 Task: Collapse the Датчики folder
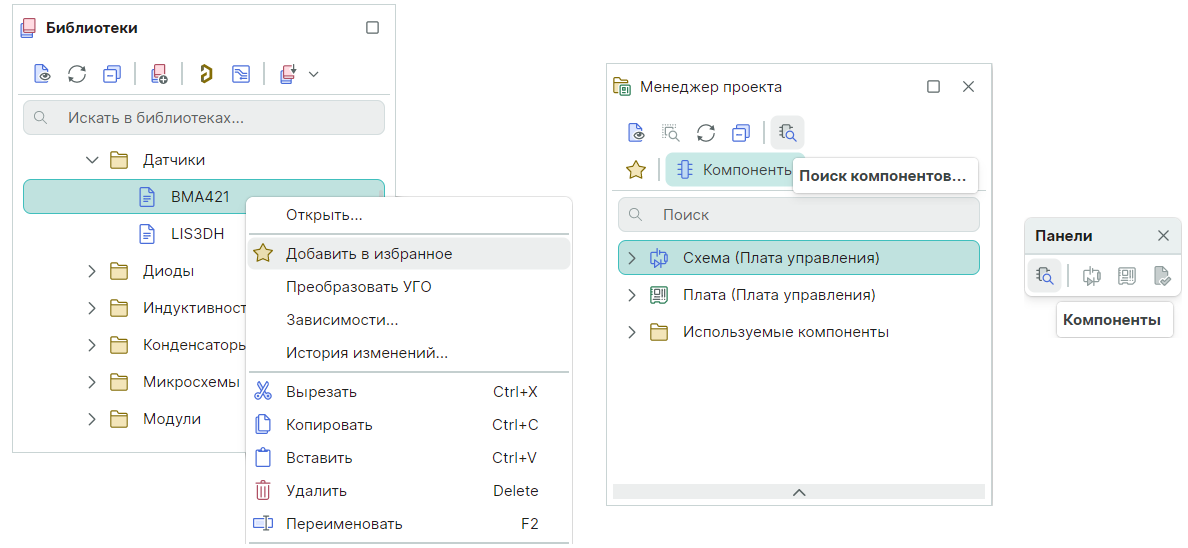click(92, 159)
